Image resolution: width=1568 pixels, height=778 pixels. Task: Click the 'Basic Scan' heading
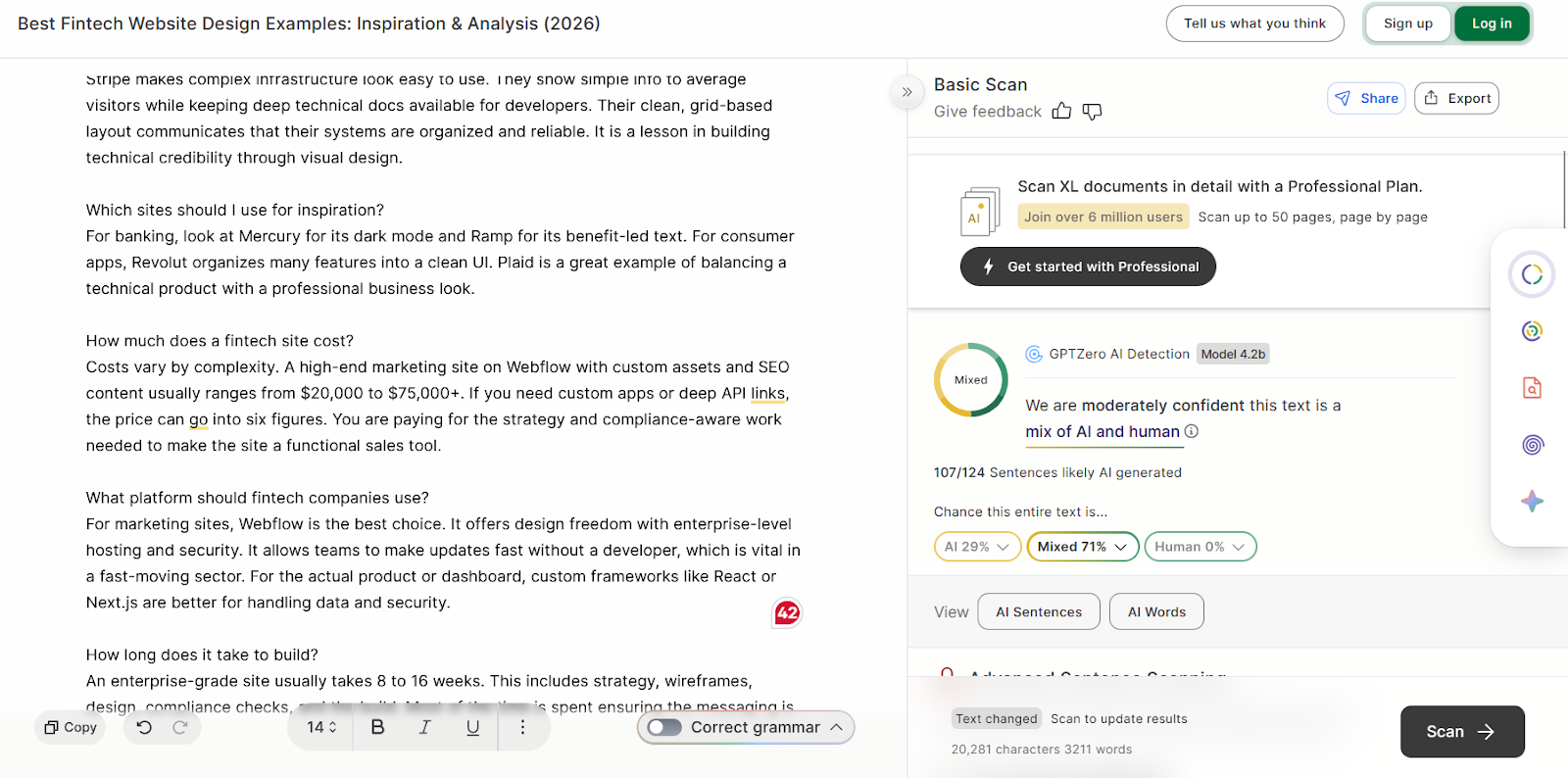tap(980, 84)
